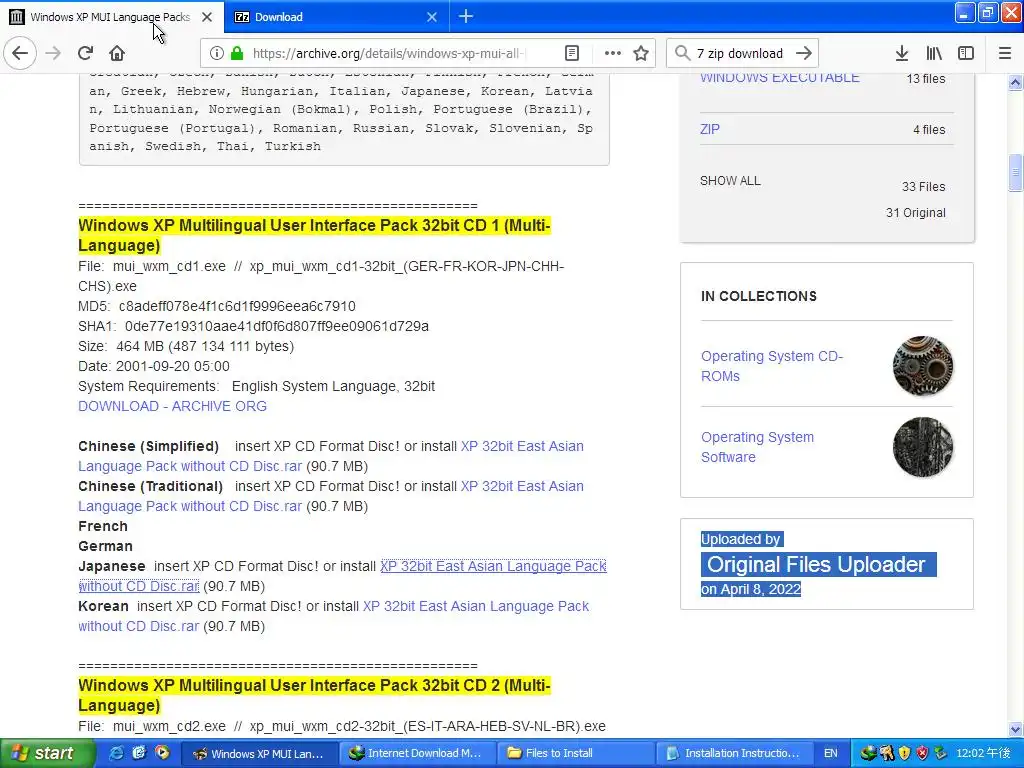The height and width of the screenshot is (768, 1024).
Task: Show site information for archive.org
Action: point(216,53)
